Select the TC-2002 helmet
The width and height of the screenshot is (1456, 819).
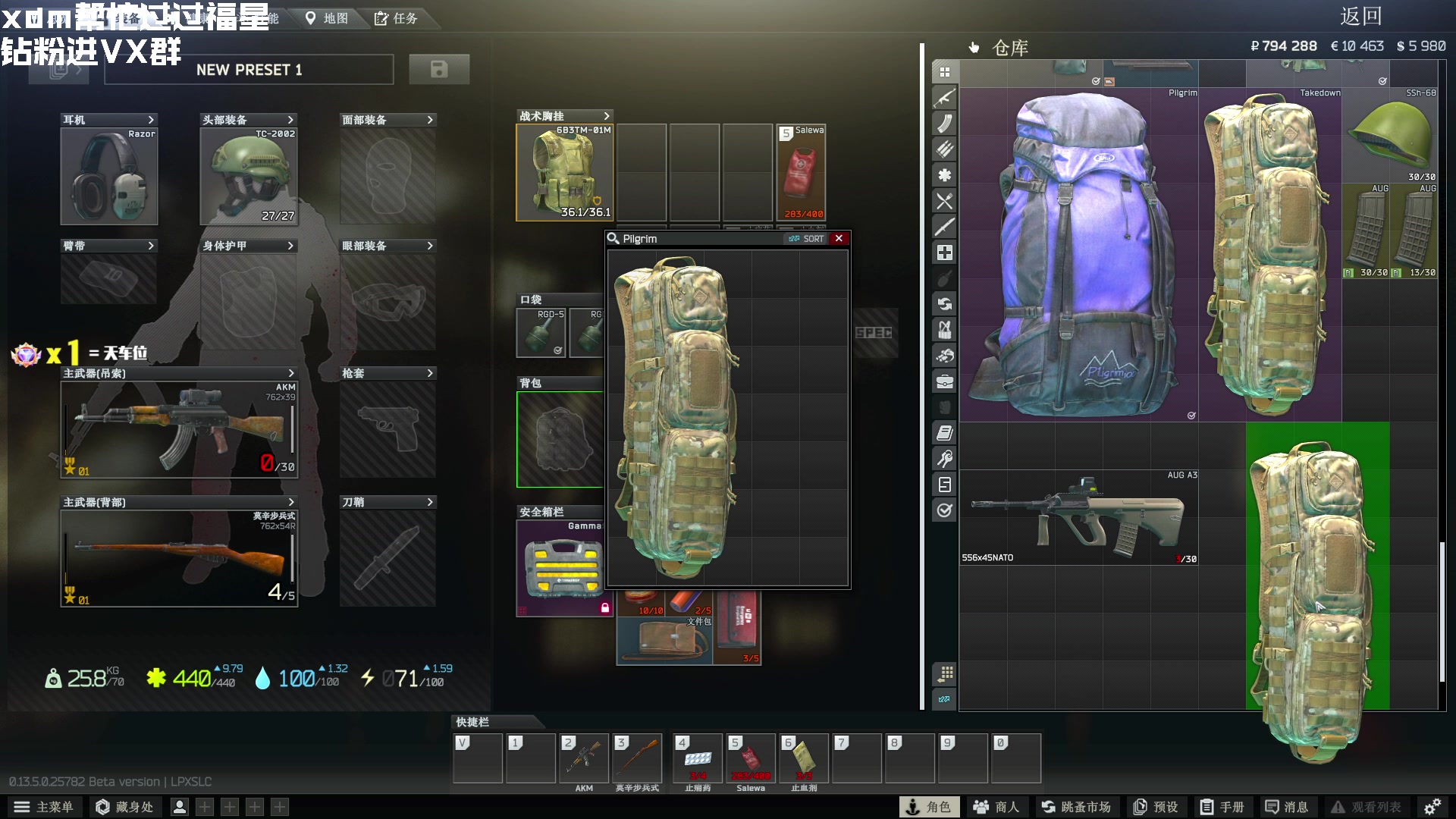248,176
